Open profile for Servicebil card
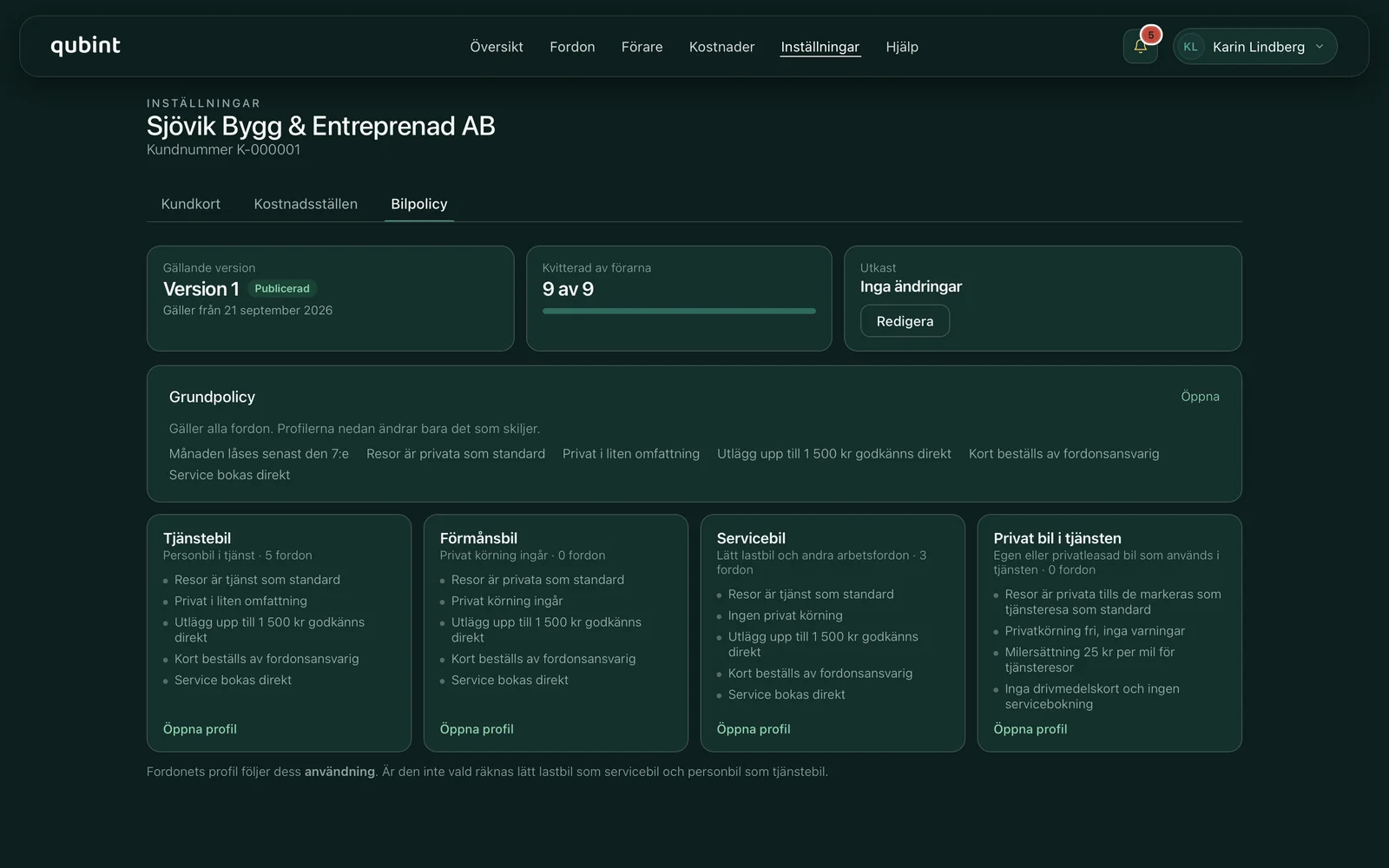Viewport: 1389px width, 868px height. pos(754,729)
